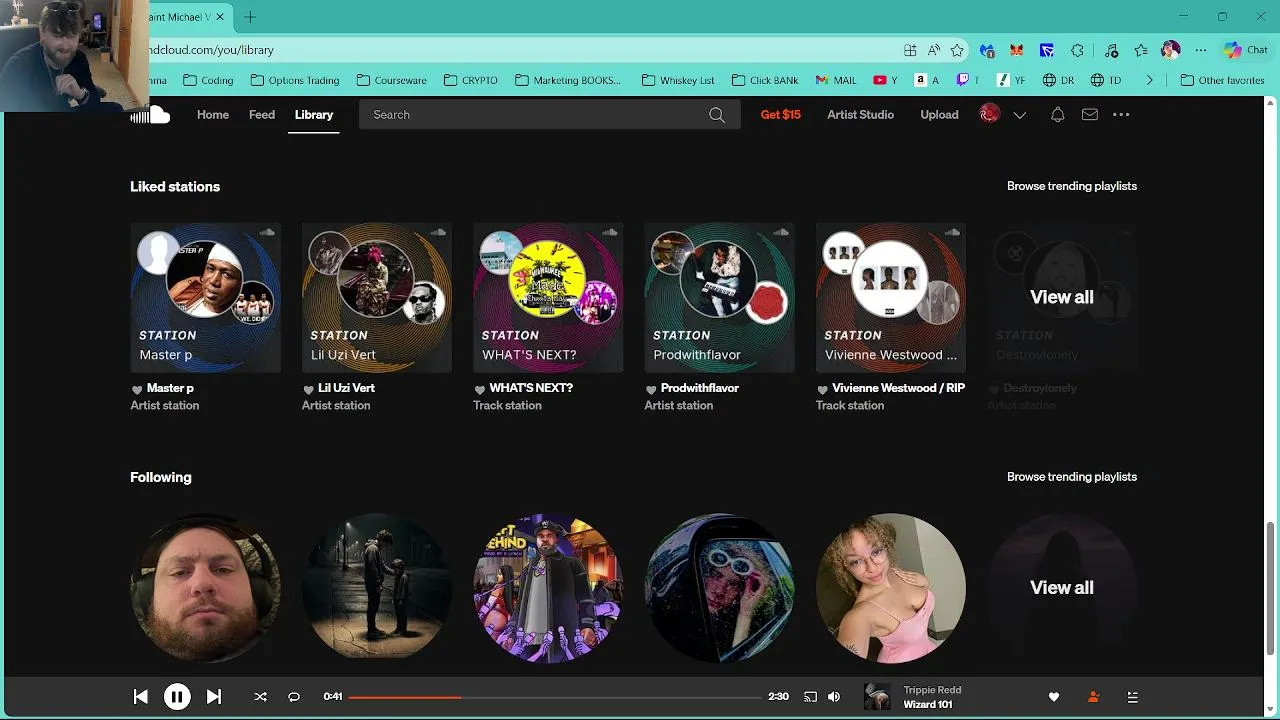Open the Get $15 offer link
The width and height of the screenshot is (1280, 720).
[781, 115]
